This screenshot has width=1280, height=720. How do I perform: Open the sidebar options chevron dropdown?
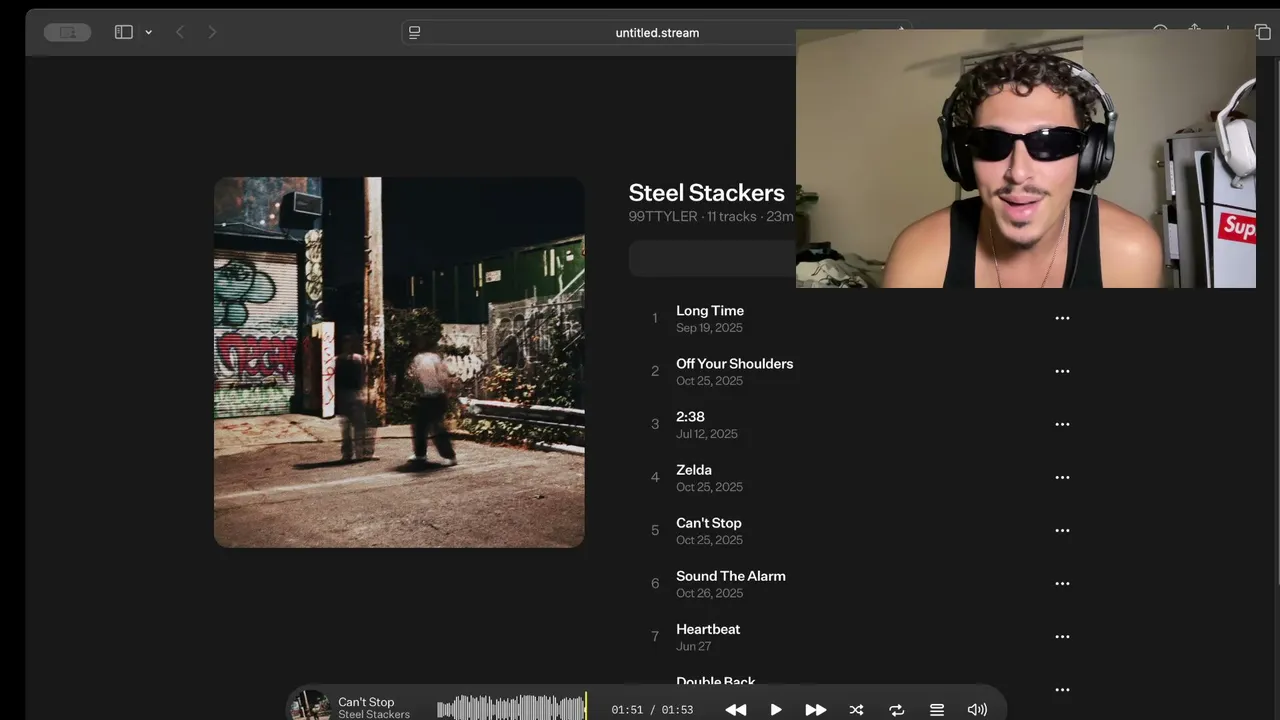[x=148, y=32]
